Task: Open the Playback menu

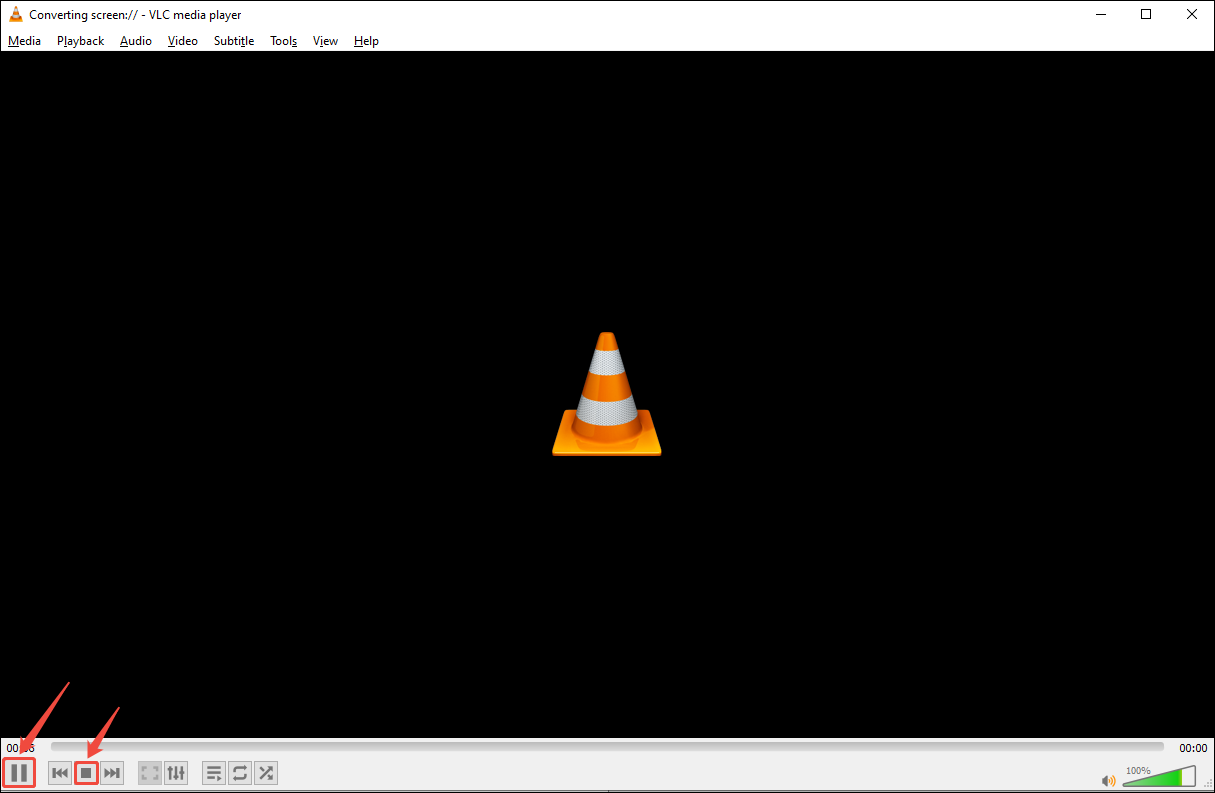Action: [x=79, y=40]
